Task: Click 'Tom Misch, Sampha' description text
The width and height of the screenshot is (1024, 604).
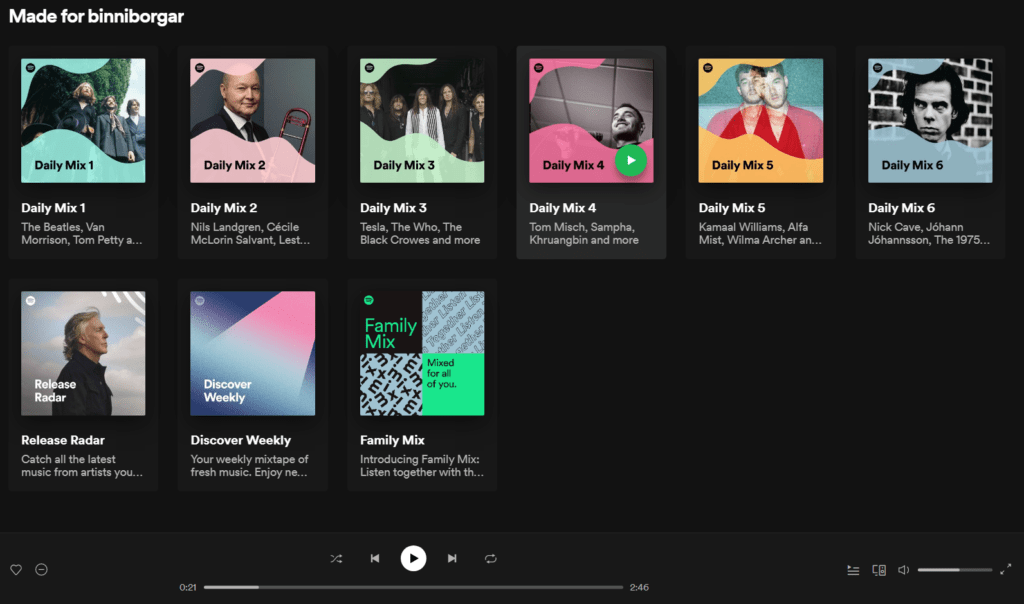Action: point(584,233)
